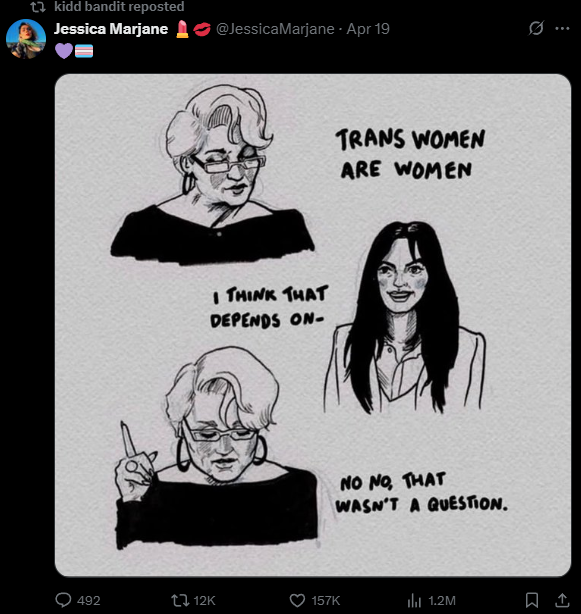Click the 12K reposts count
This screenshot has width=581, height=614.
204,600
